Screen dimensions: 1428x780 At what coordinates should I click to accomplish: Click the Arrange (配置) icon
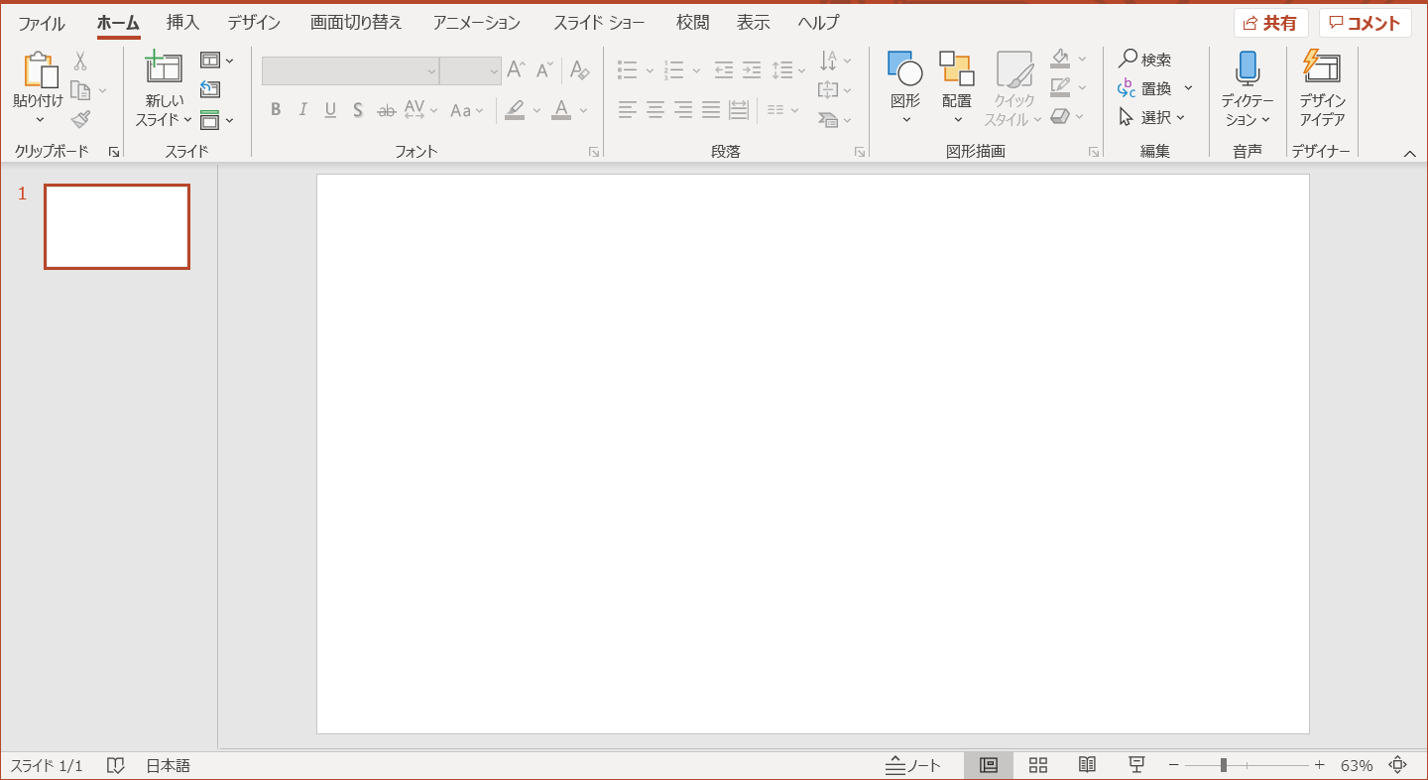(x=957, y=68)
